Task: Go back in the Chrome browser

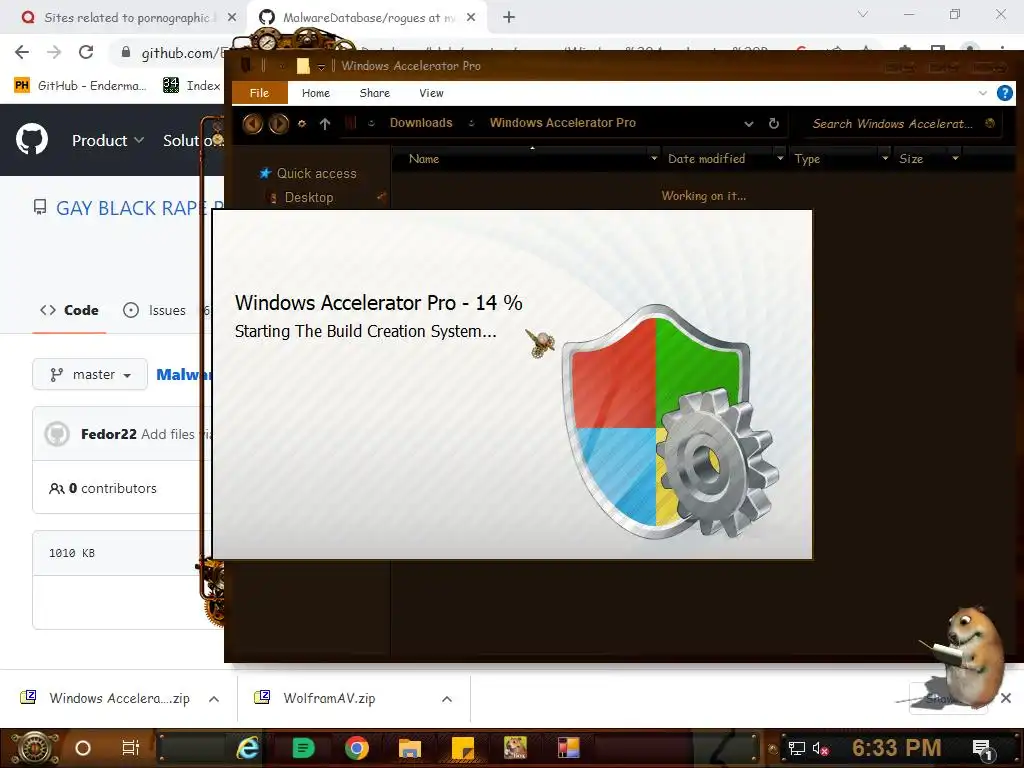Action: pyautogui.click(x=22, y=52)
